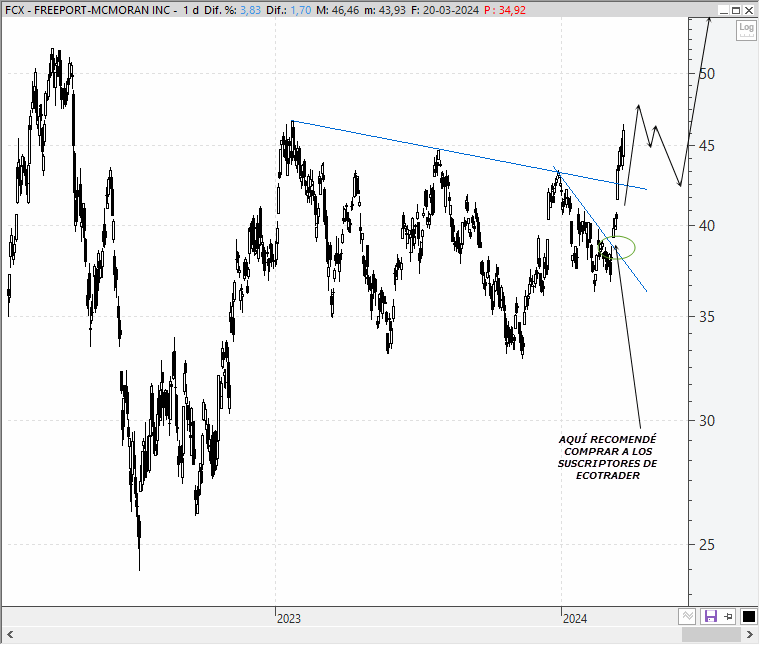Click the 2024 label on time axis
The image size is (760, 645).
575,619
